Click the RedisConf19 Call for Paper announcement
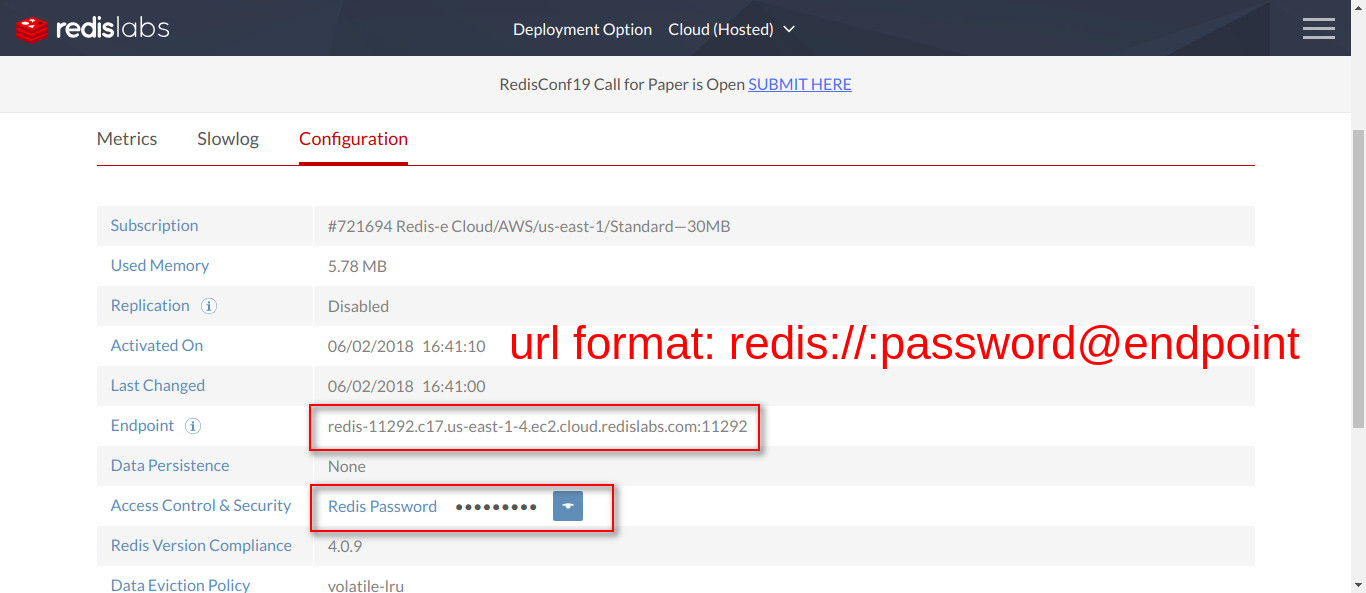This screenshot has height=593, width=1366. click(x=622, y=84)
